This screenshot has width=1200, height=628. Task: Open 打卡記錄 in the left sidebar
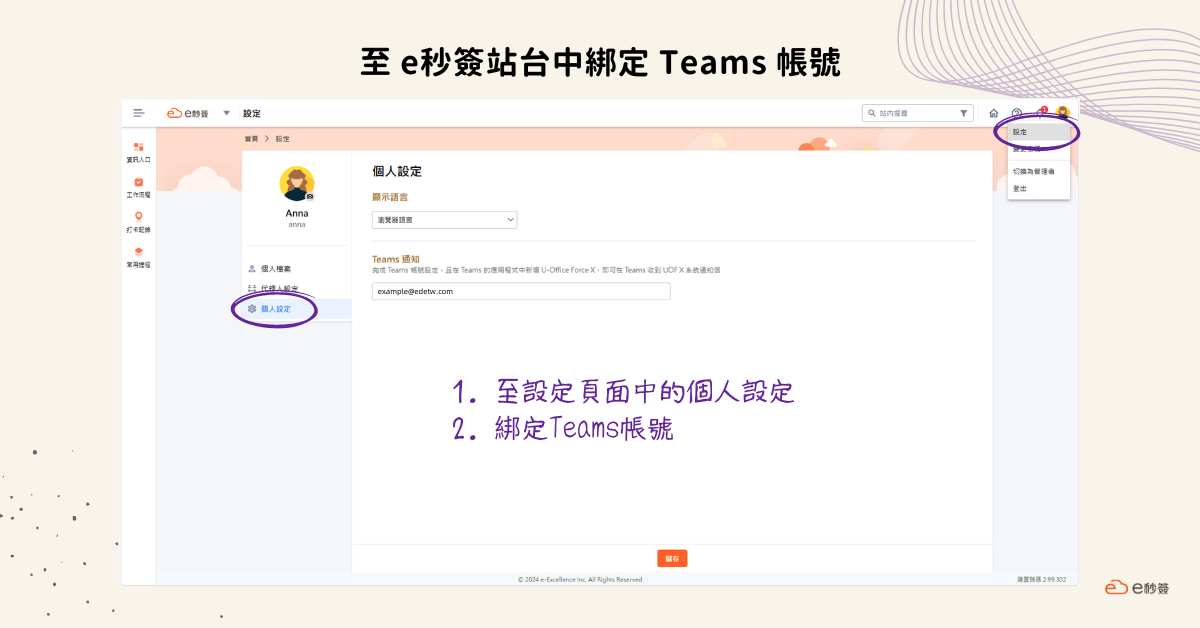(x=139, y=222)
